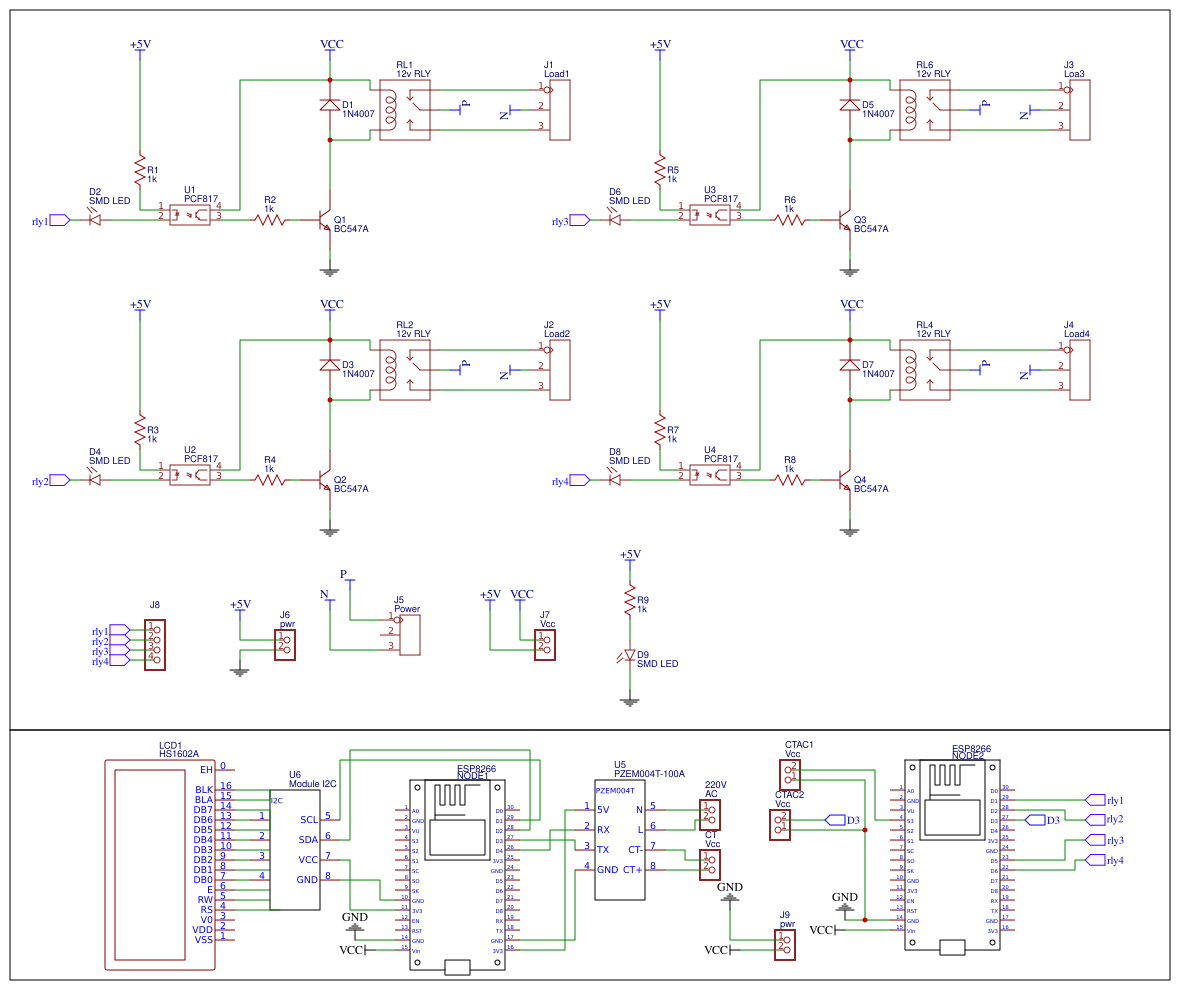Click the Q4 BC547A transistor
This screenshot has height=990, width=1180.
point(844,480)
